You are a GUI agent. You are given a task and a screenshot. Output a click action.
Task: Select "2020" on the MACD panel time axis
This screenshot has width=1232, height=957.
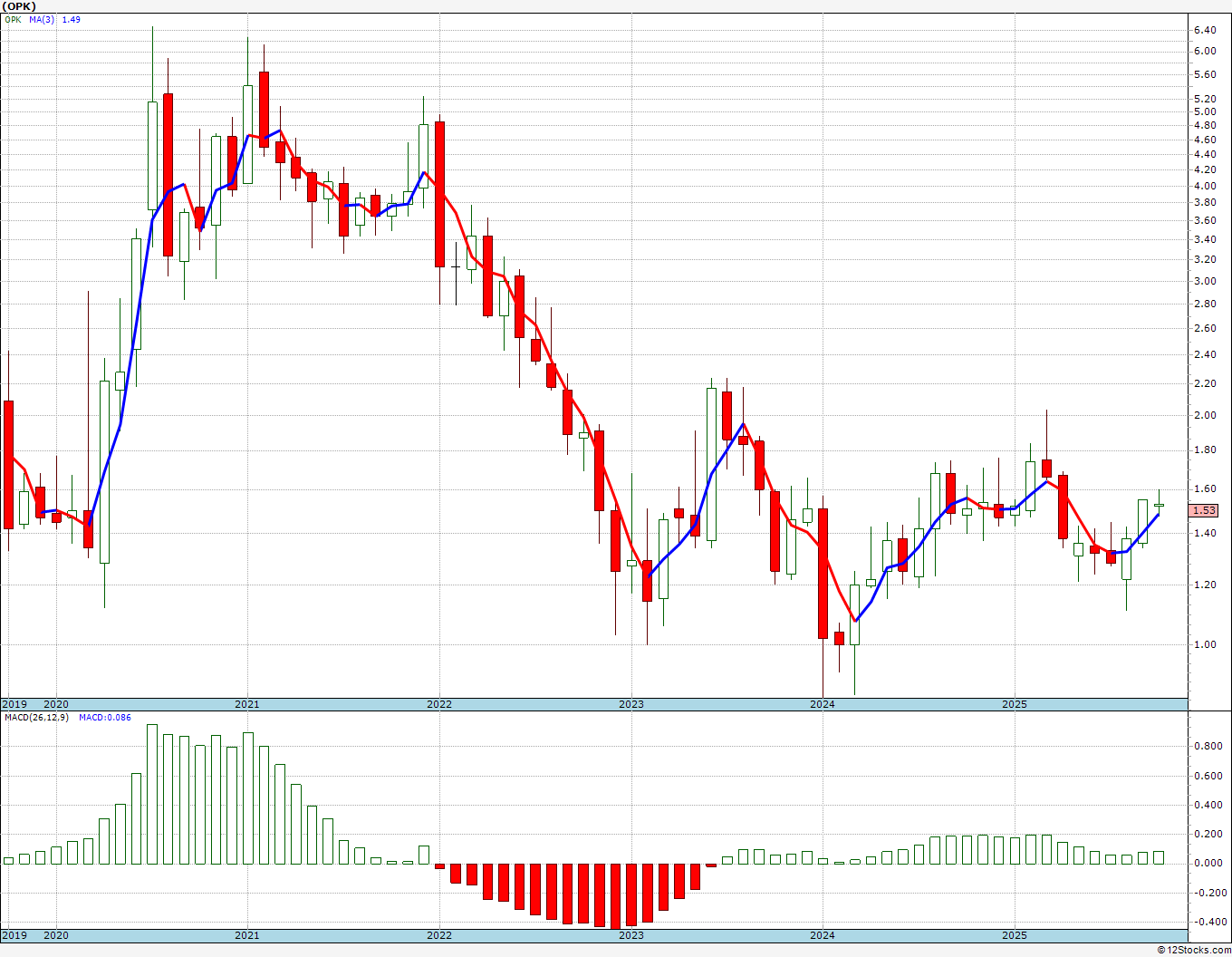point(56,935)
